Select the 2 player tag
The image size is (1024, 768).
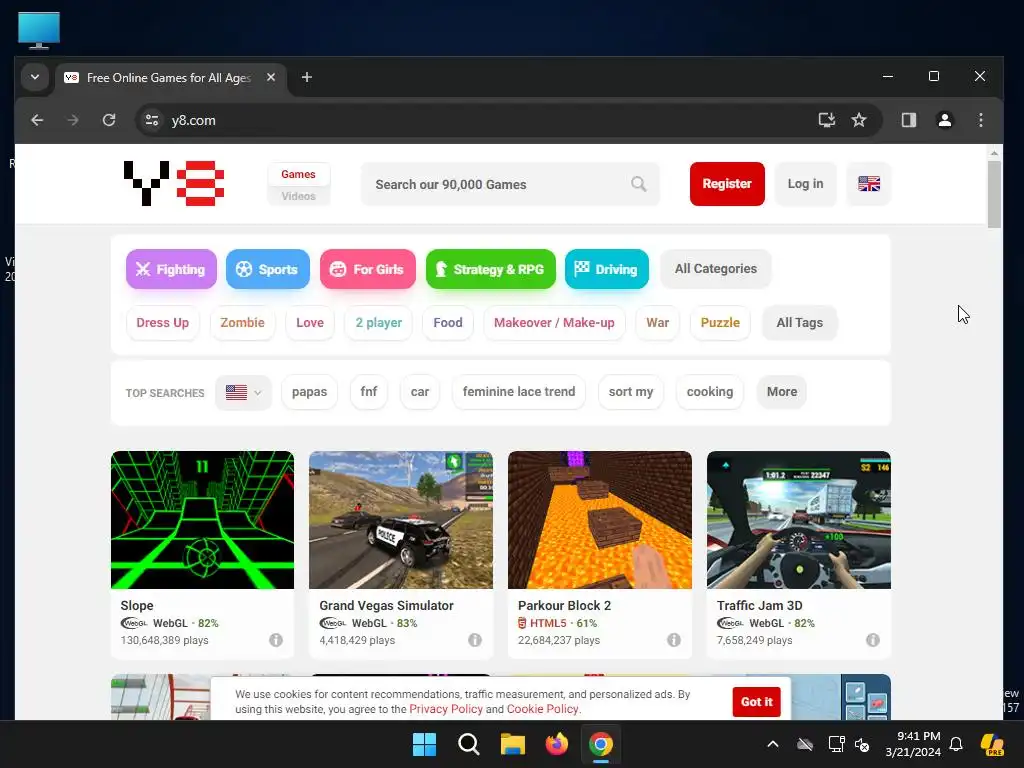pyautogui.click(x=379, y=323)
